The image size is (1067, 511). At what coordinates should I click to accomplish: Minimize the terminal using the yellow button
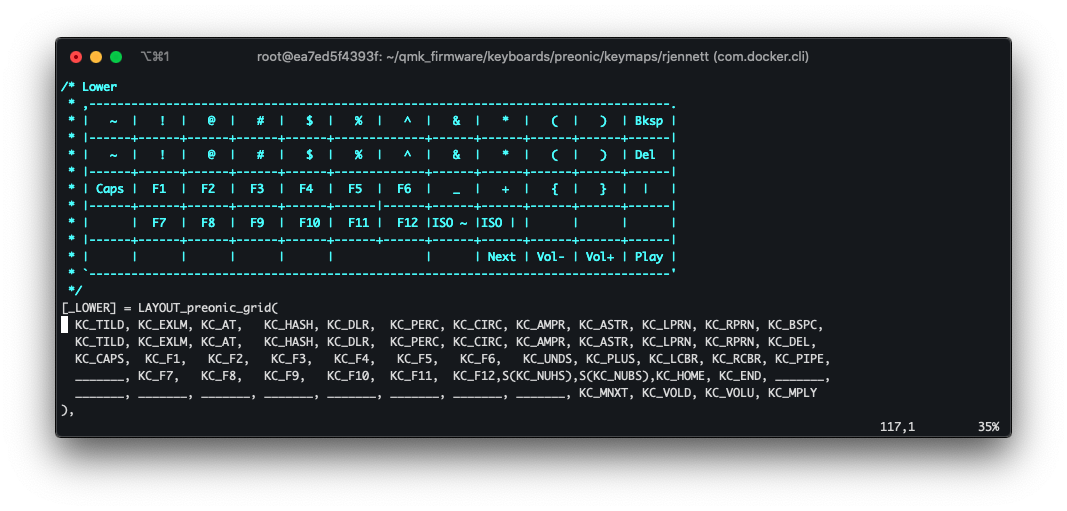click(96, 57)
